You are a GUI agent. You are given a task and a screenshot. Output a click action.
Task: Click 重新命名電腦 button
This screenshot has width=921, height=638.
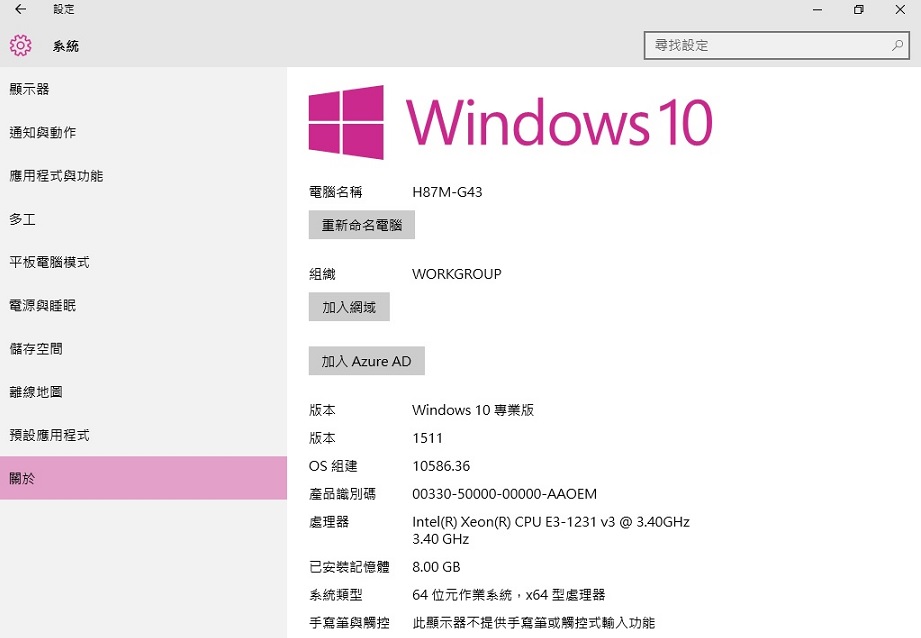coord(362,225)
